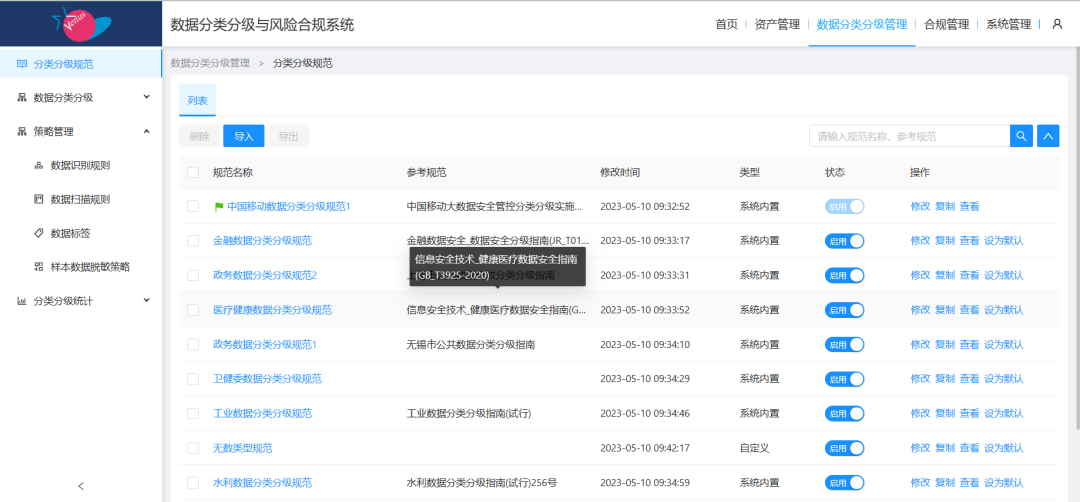Open the 资产管理 top menu
Image resolution: width=1080 pixels, height=502 pixels.
(777, 24)
